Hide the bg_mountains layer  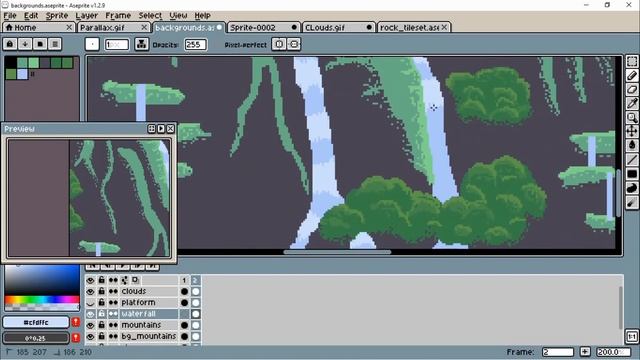pos(90,336)
